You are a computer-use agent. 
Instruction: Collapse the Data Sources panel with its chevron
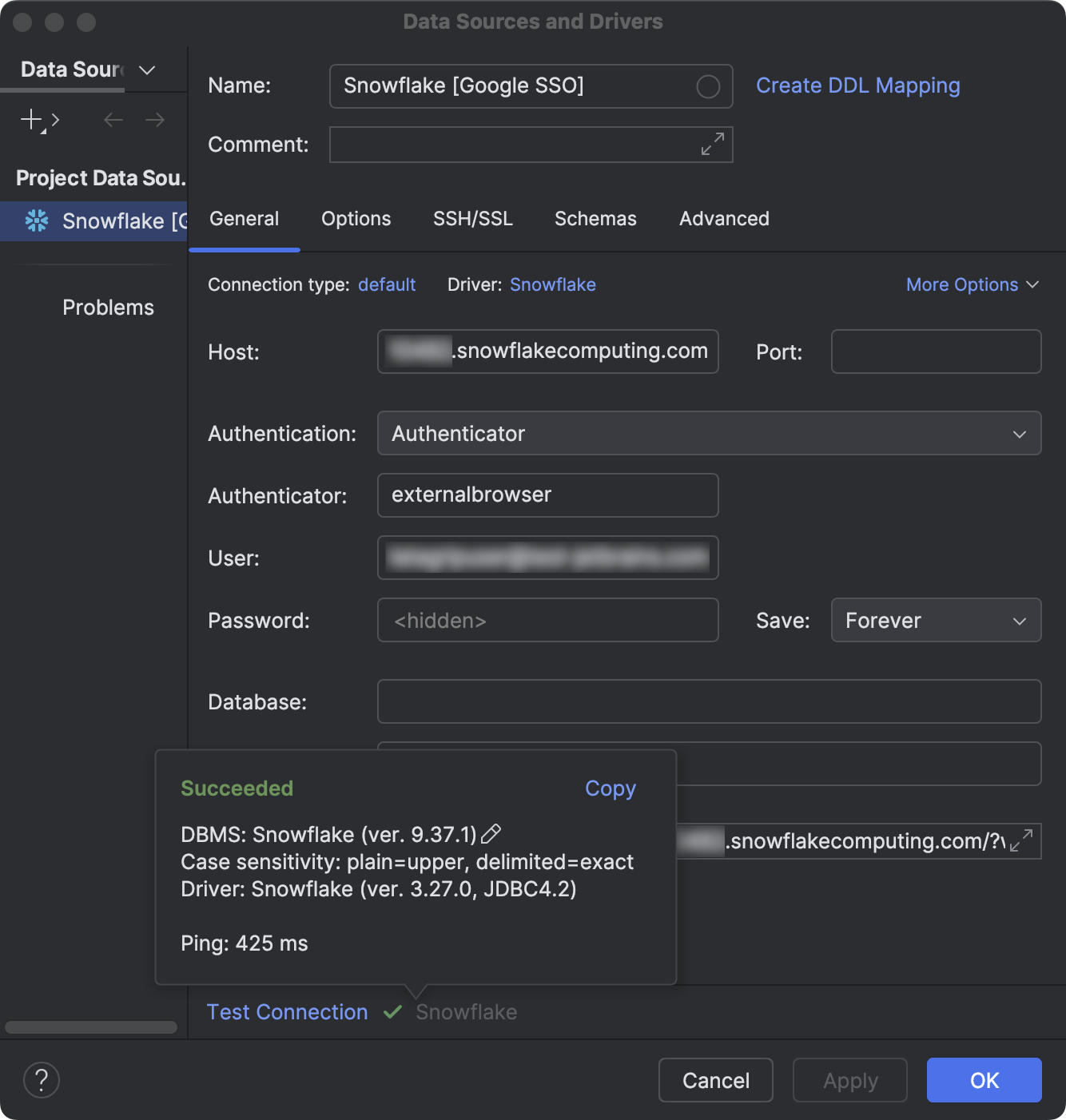[146, 70]
